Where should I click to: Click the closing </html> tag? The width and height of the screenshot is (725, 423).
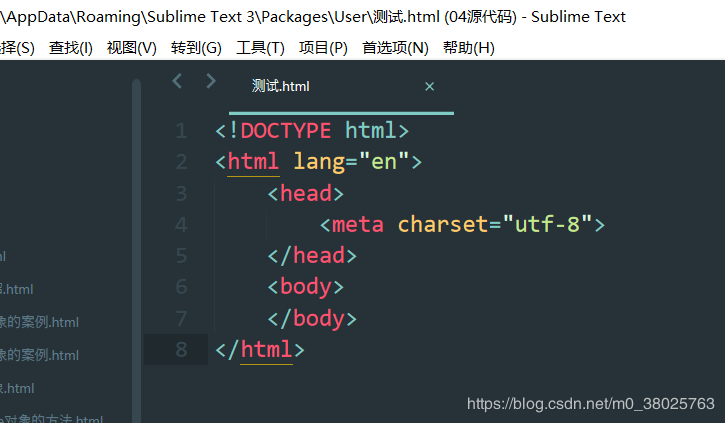[x=260, y=349]
